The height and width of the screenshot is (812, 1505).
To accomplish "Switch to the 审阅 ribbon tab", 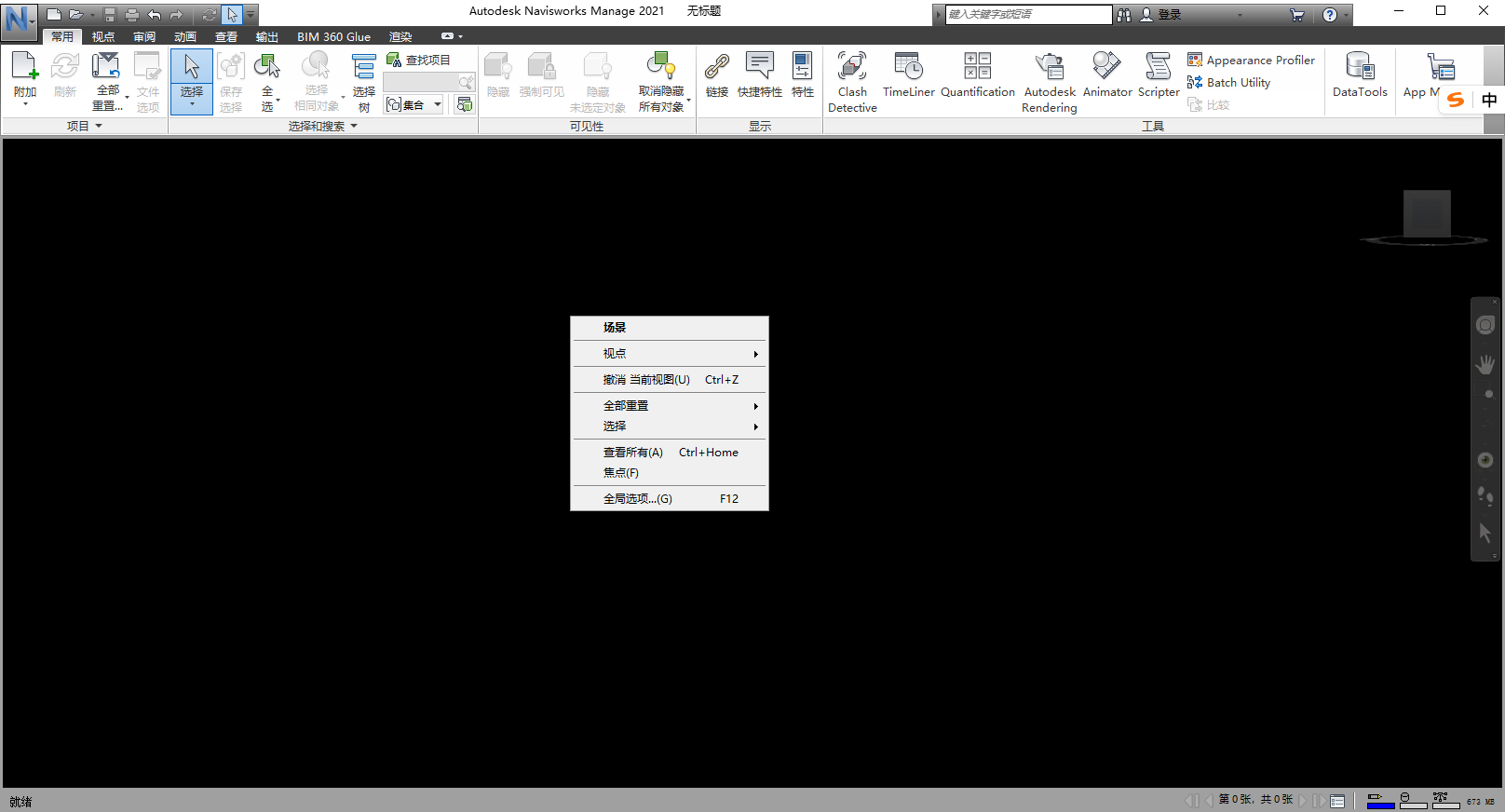I will pyautogui.click(x=144, y=36).
